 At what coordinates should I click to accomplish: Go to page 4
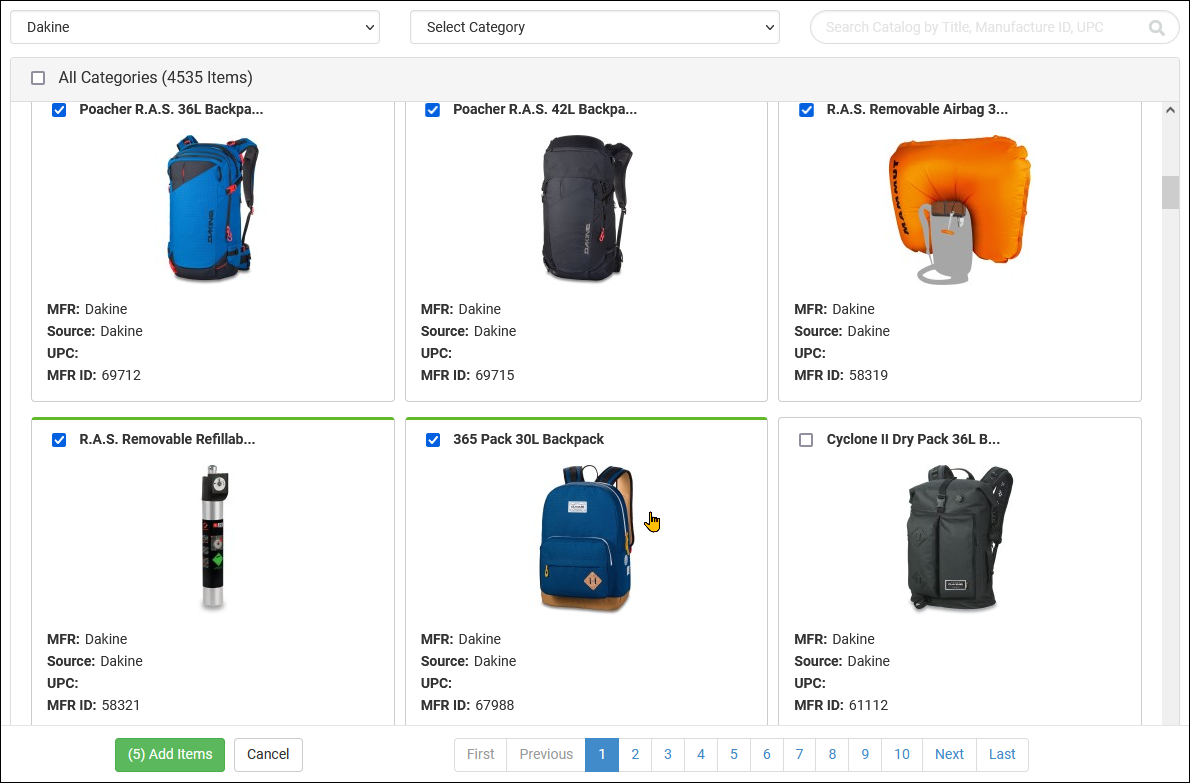point(701,755)
